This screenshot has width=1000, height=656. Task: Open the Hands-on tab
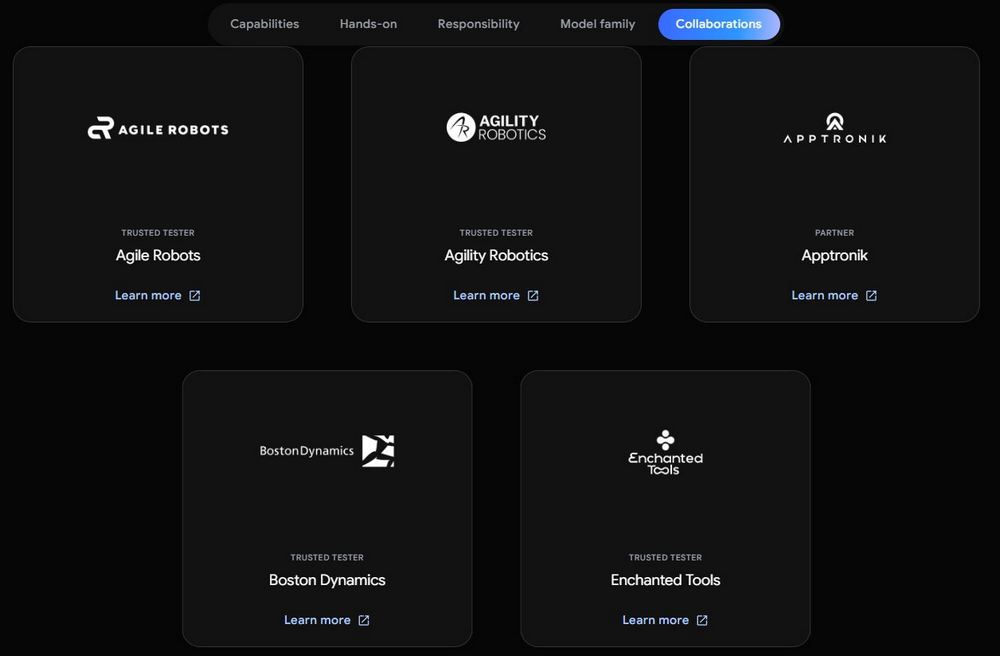pos(368,24)
